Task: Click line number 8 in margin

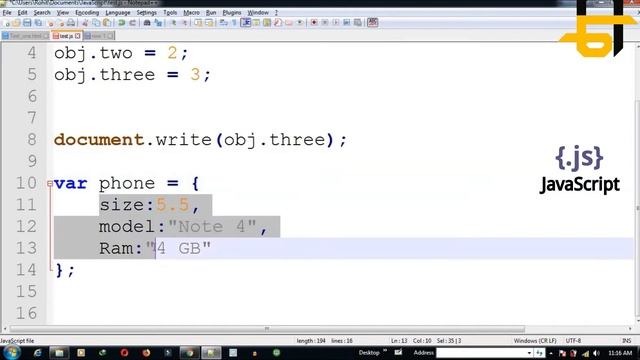Action: click(32, 140)
